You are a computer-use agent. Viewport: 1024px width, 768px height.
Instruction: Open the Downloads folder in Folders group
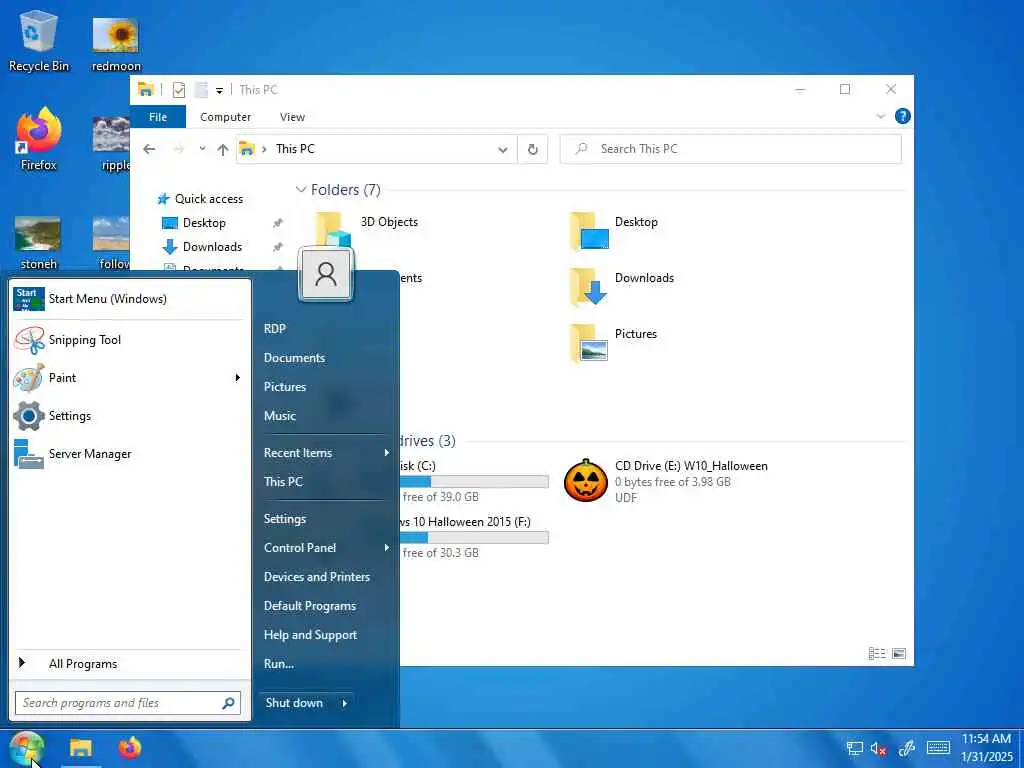pyautogui.click(x=622, y=286)
